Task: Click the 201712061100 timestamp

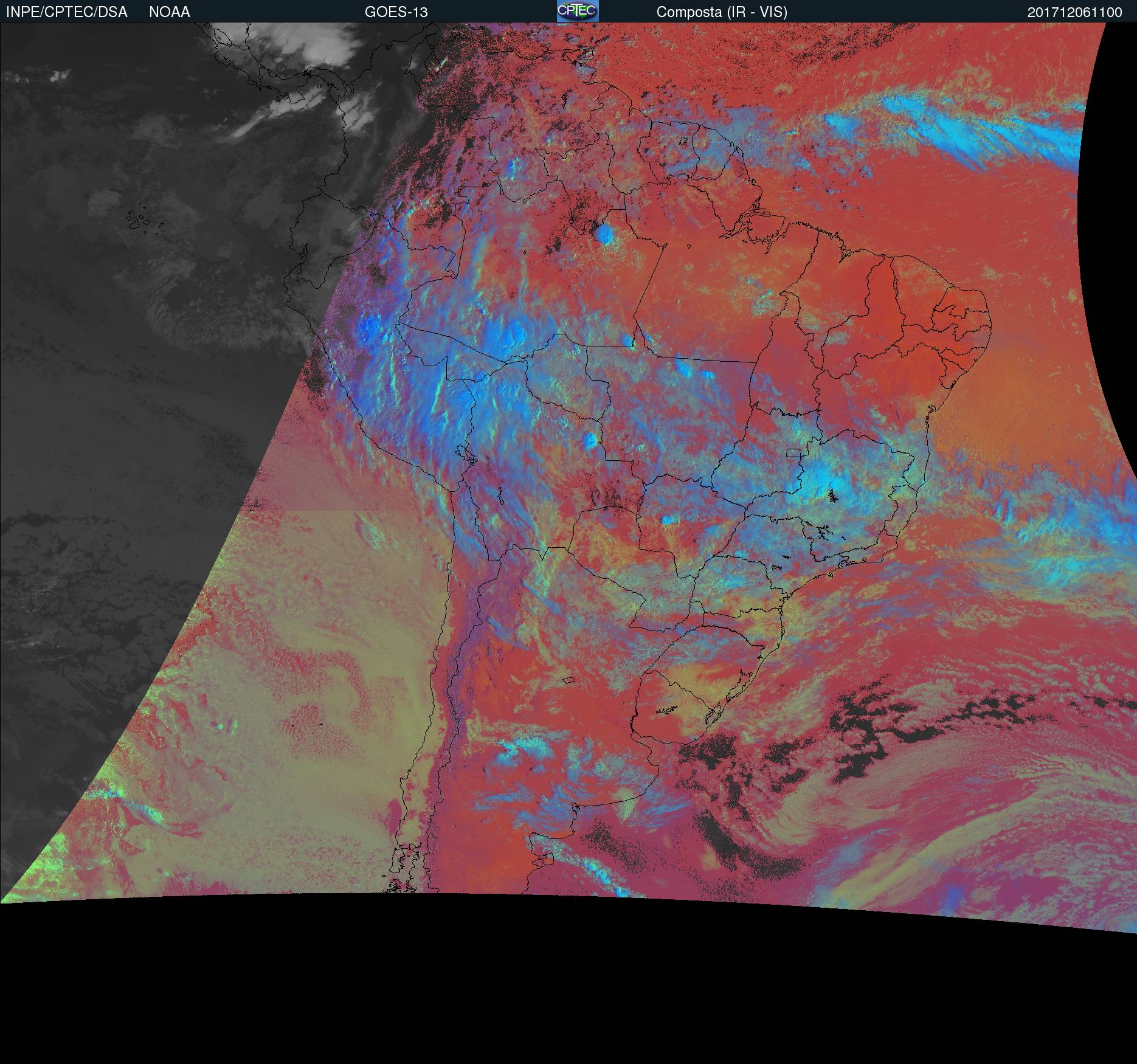Action: point(1075,12)
